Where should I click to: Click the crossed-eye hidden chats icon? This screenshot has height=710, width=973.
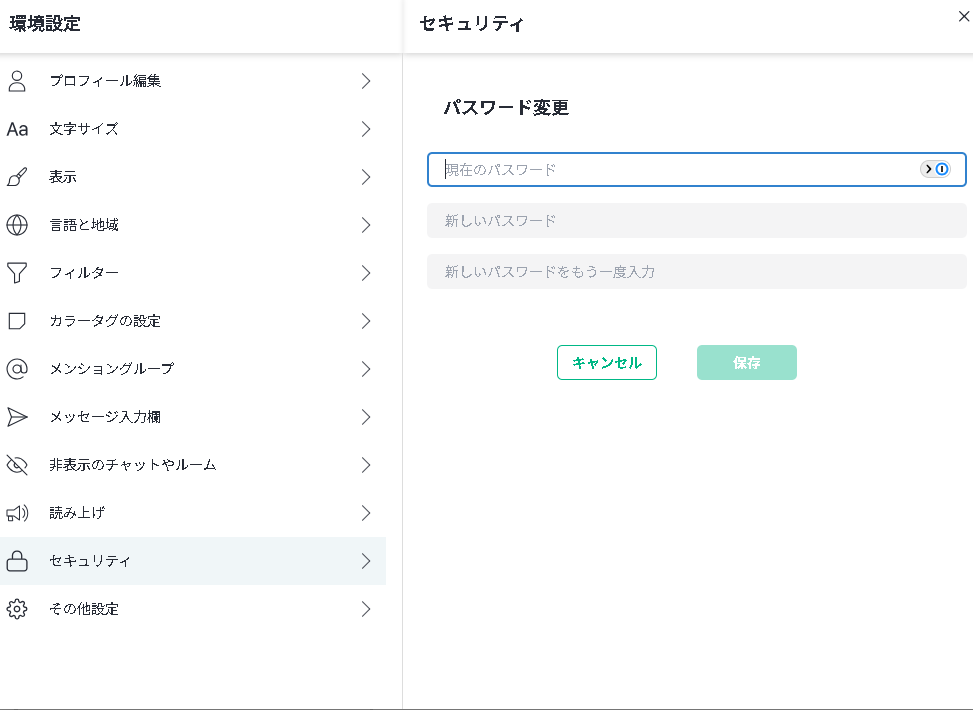click(17, 465)
